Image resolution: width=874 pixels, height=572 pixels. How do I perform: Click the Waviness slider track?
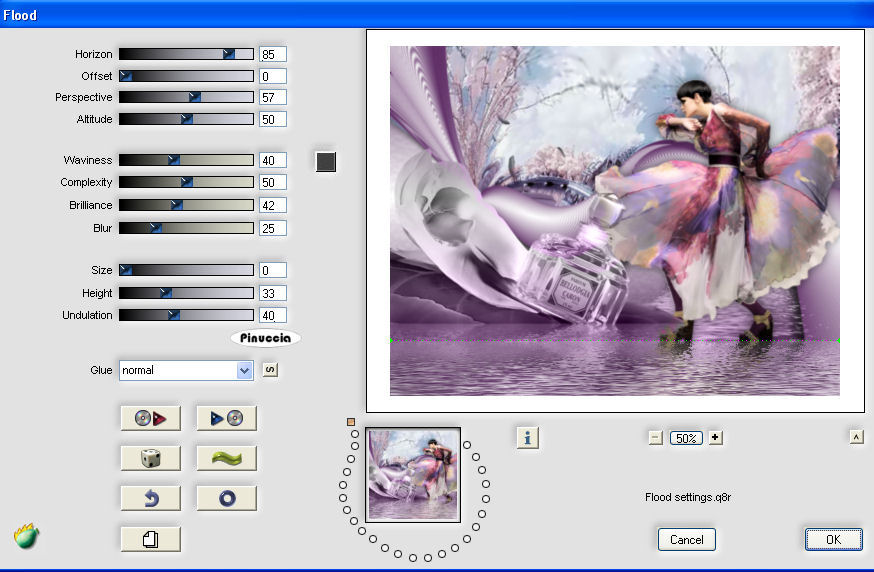tap(186, 160)
